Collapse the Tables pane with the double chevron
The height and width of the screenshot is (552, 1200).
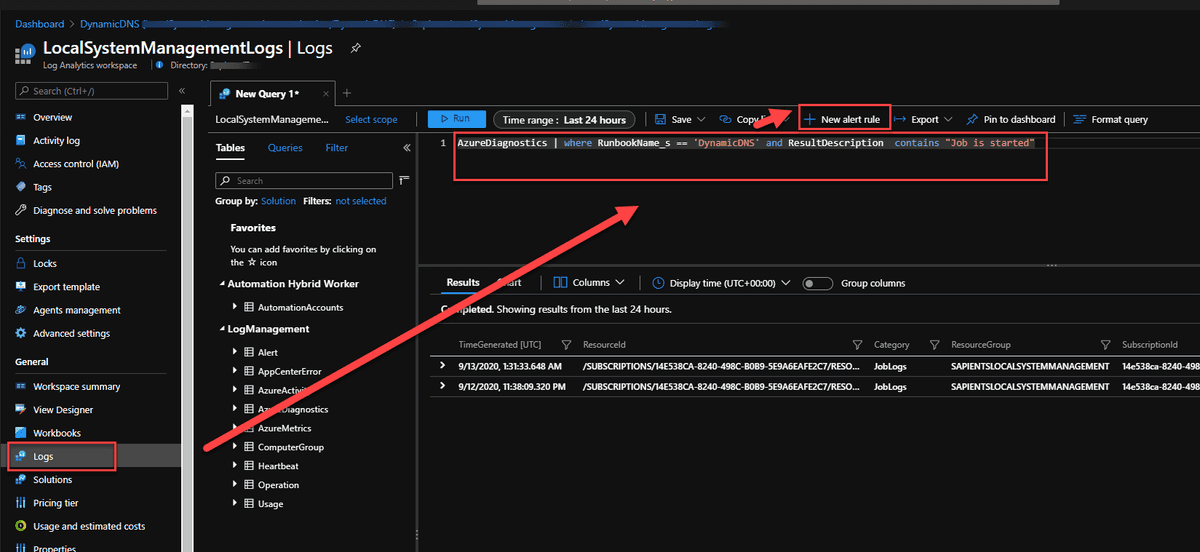click(x=407, y=147)
